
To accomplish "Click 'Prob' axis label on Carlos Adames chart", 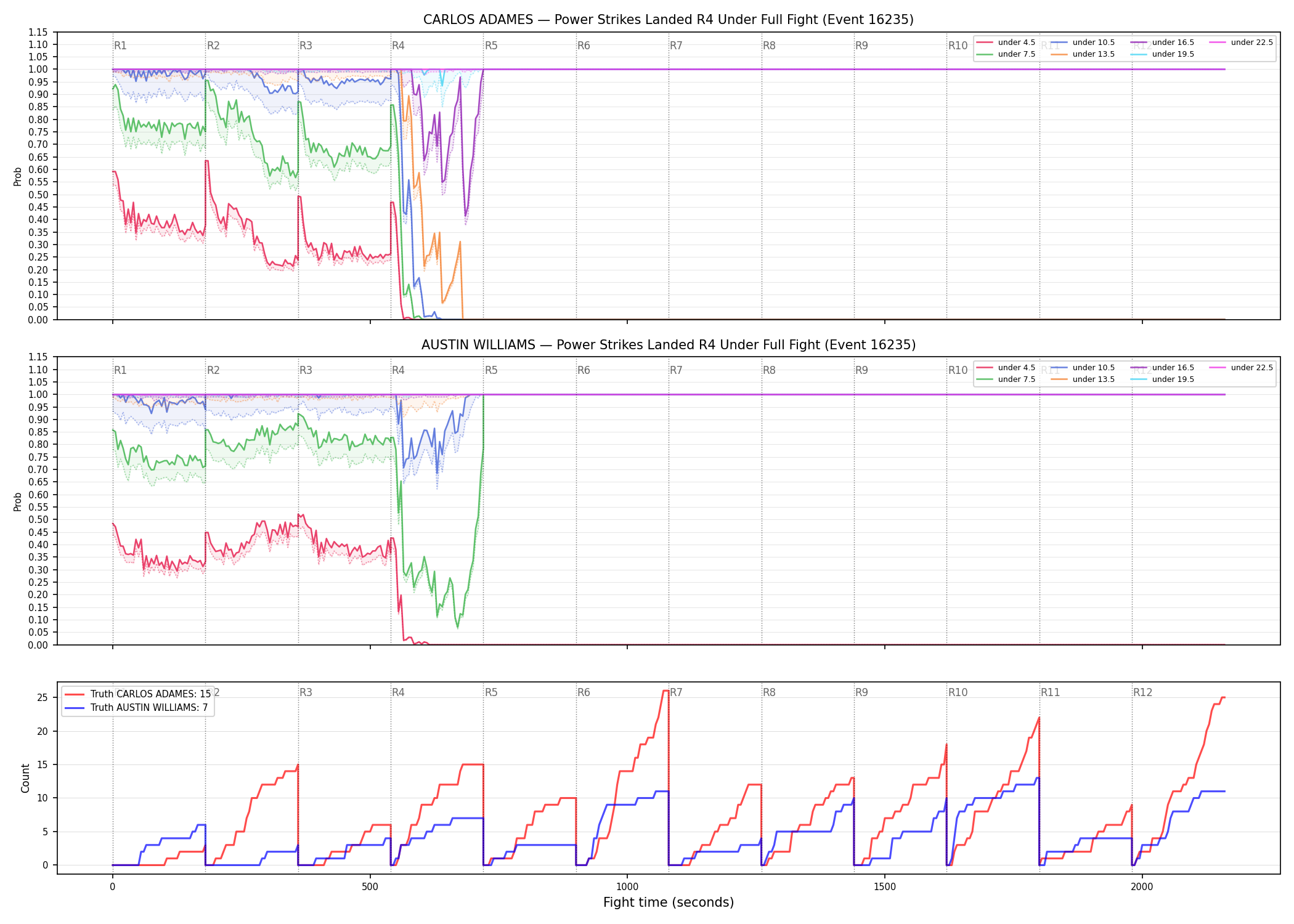I will coord(18,176).
